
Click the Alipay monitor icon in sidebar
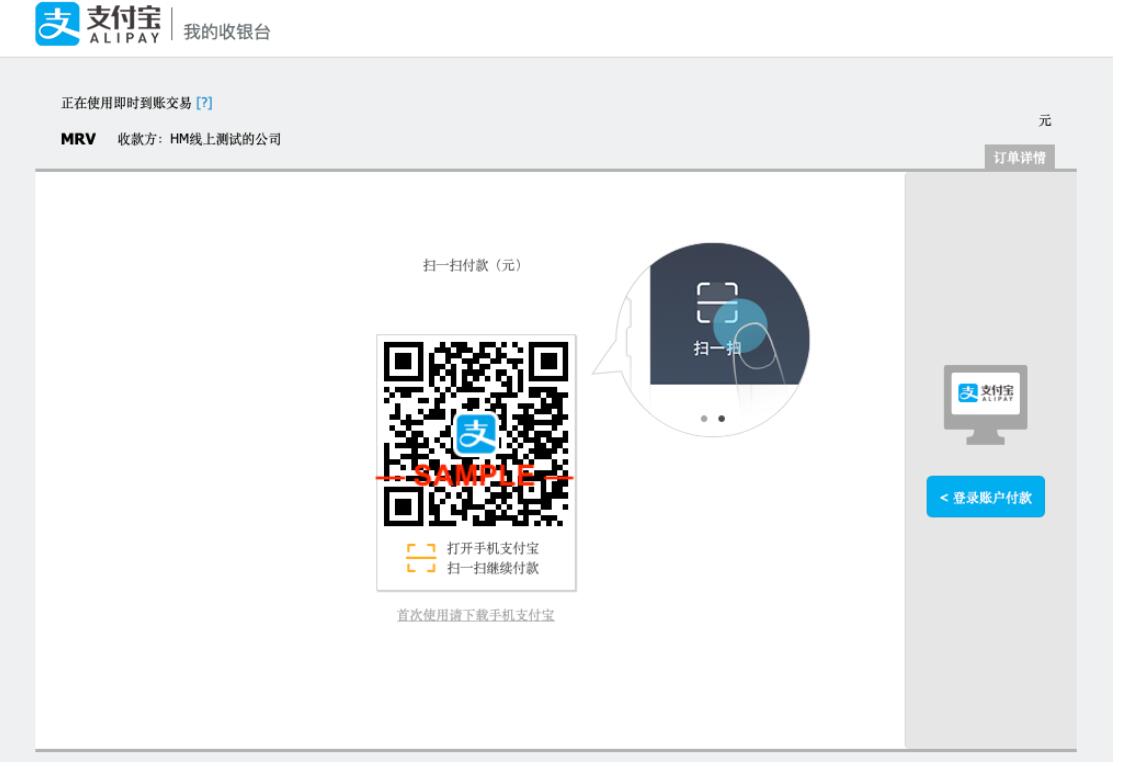tap(985, 405)
